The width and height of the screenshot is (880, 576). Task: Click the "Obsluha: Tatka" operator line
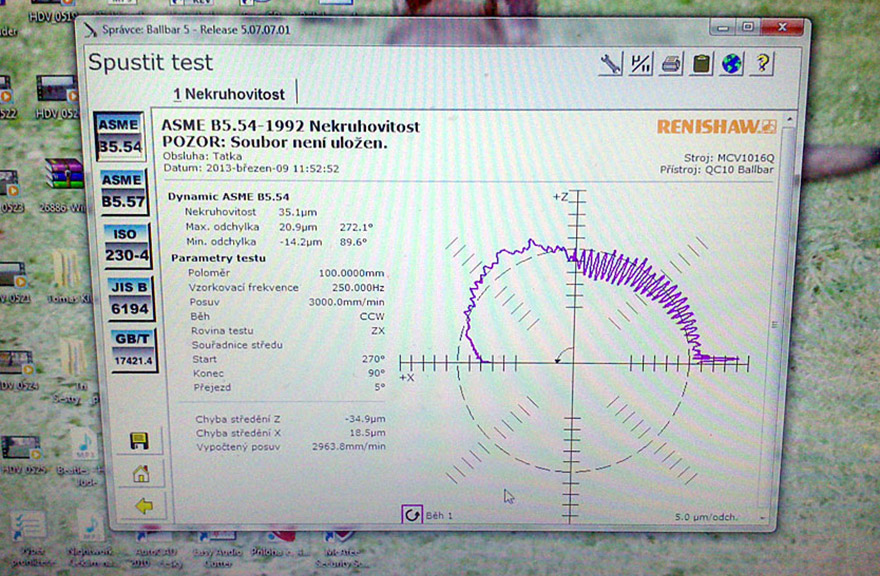point(203,156)
